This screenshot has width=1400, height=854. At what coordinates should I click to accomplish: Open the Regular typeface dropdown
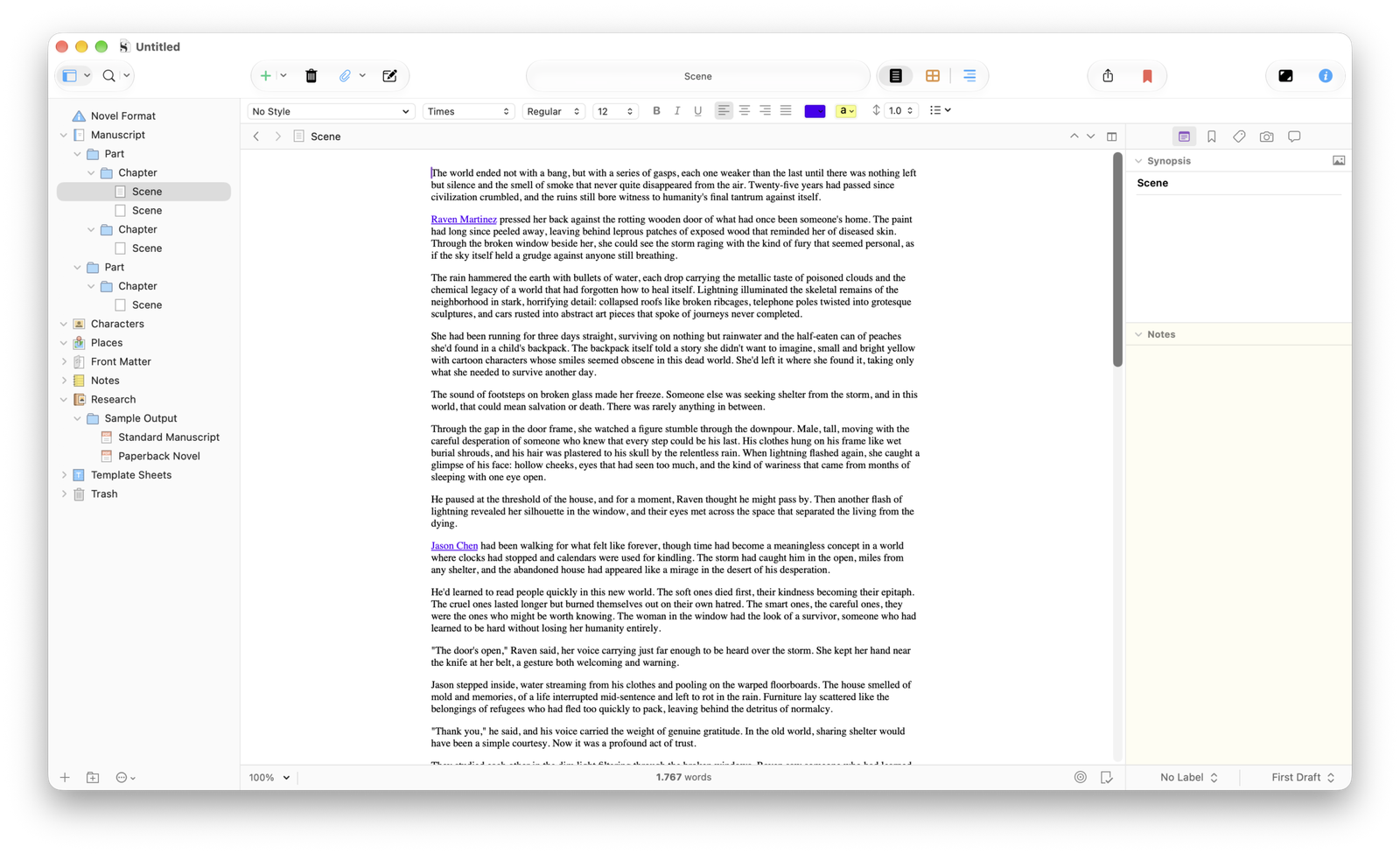554,111
